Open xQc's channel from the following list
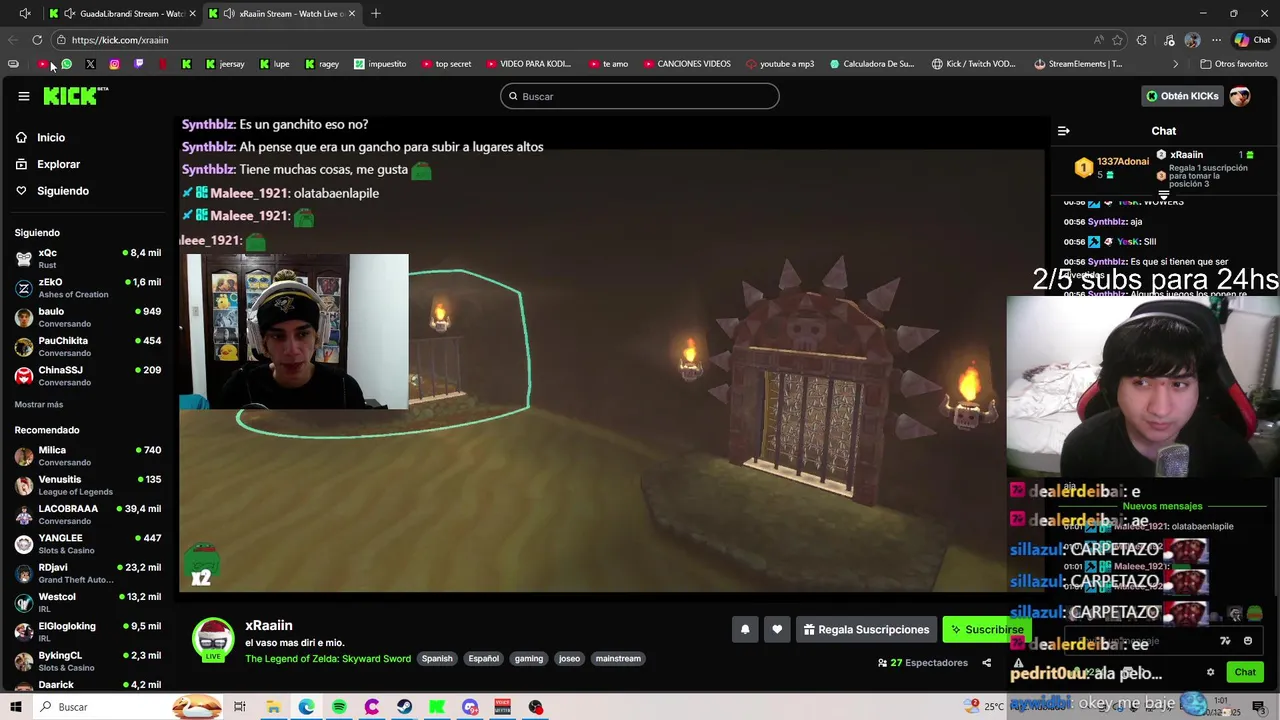The width and height of the screenshot is (1280, 720). 88,258
